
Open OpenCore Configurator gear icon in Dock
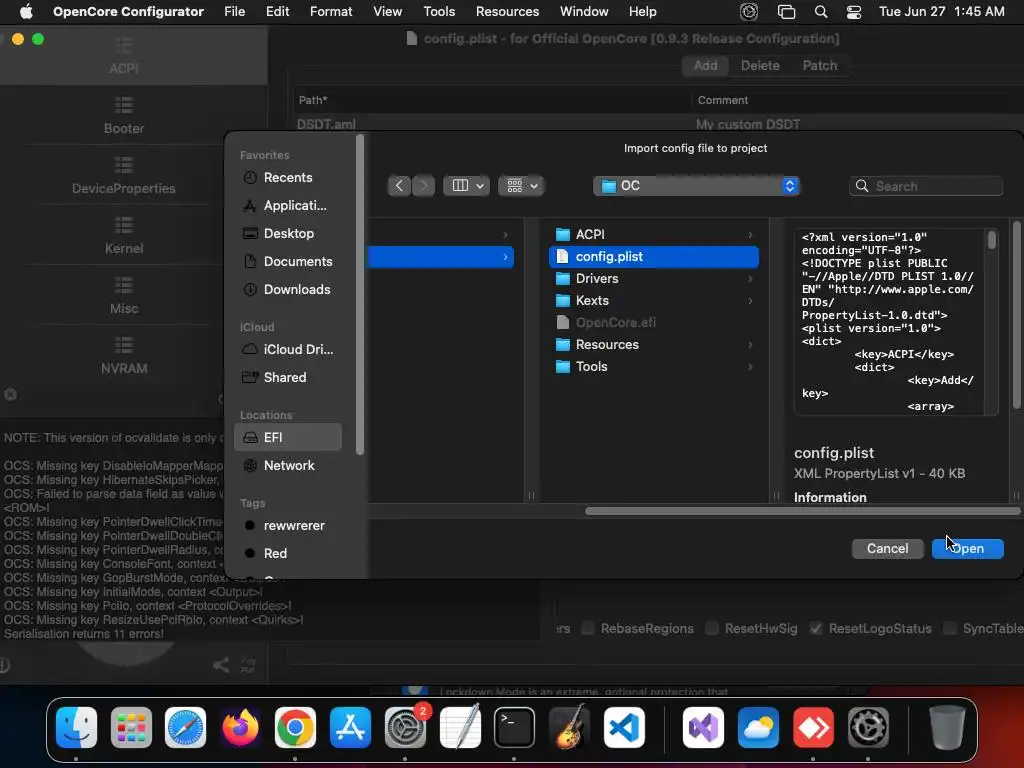pos(868,727)
